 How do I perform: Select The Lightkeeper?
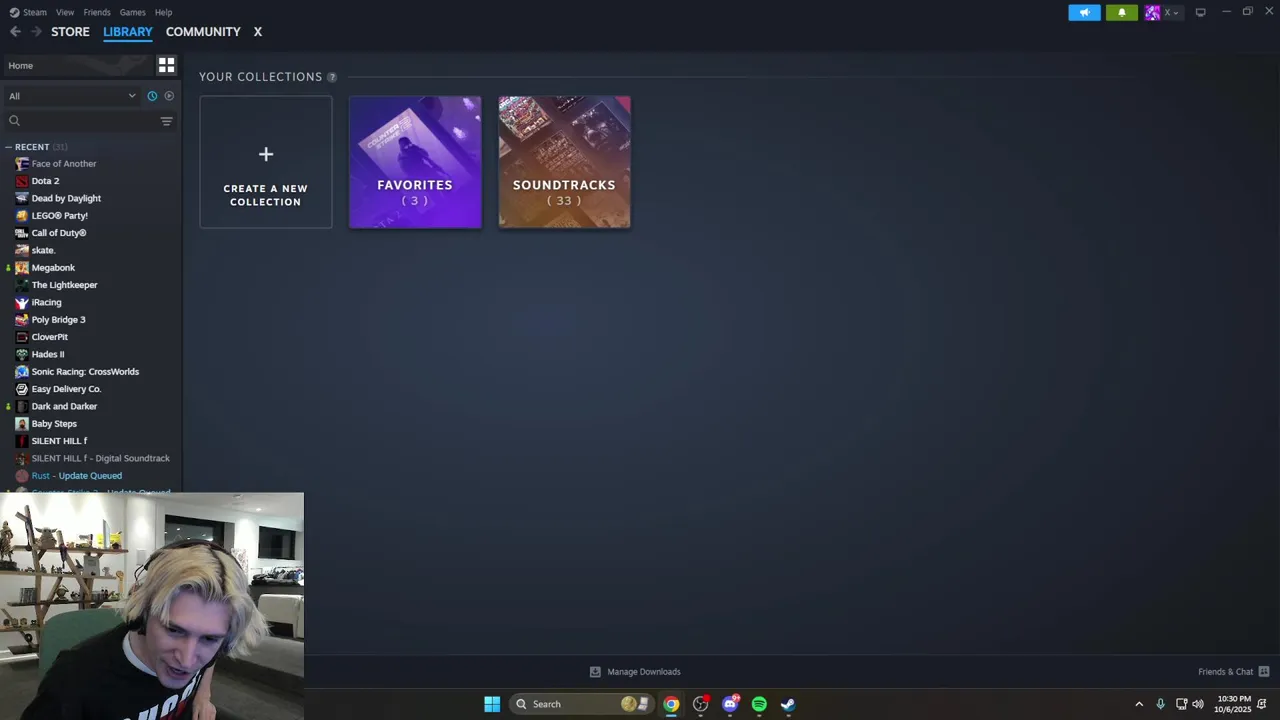(65, 285)
